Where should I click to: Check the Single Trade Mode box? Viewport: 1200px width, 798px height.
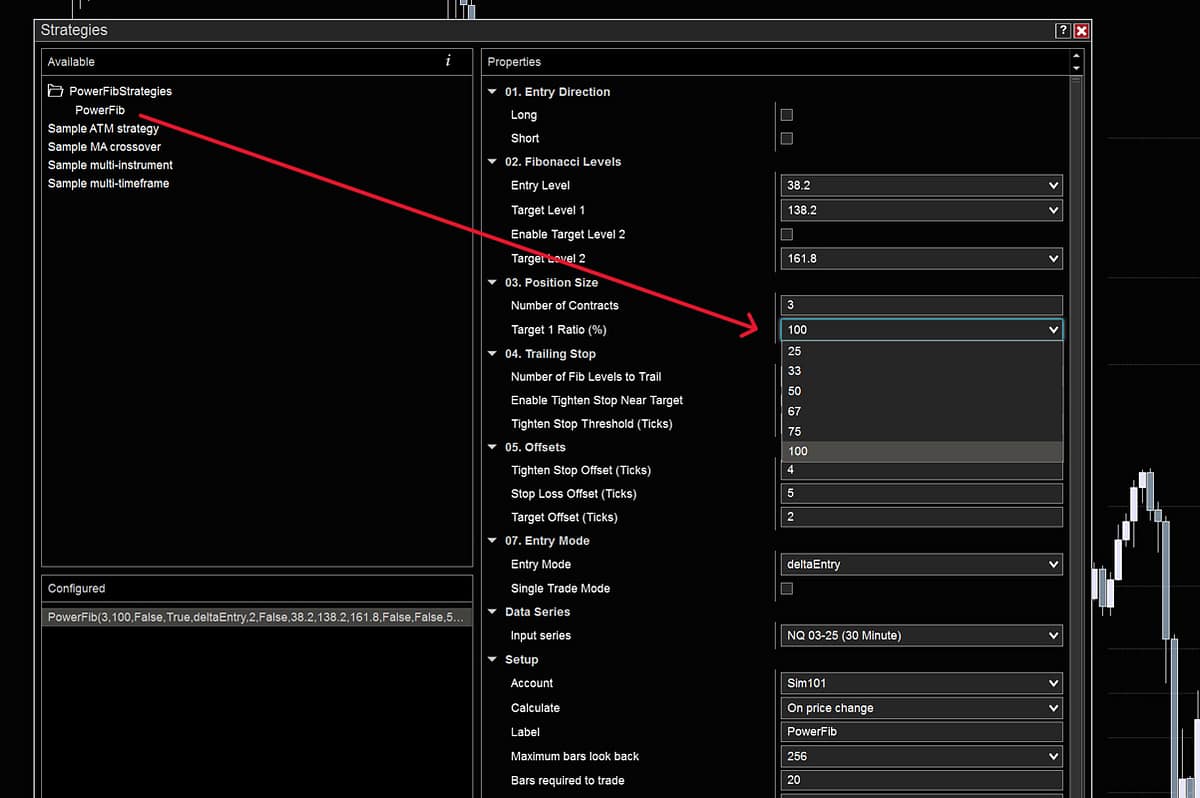[786, 589]
